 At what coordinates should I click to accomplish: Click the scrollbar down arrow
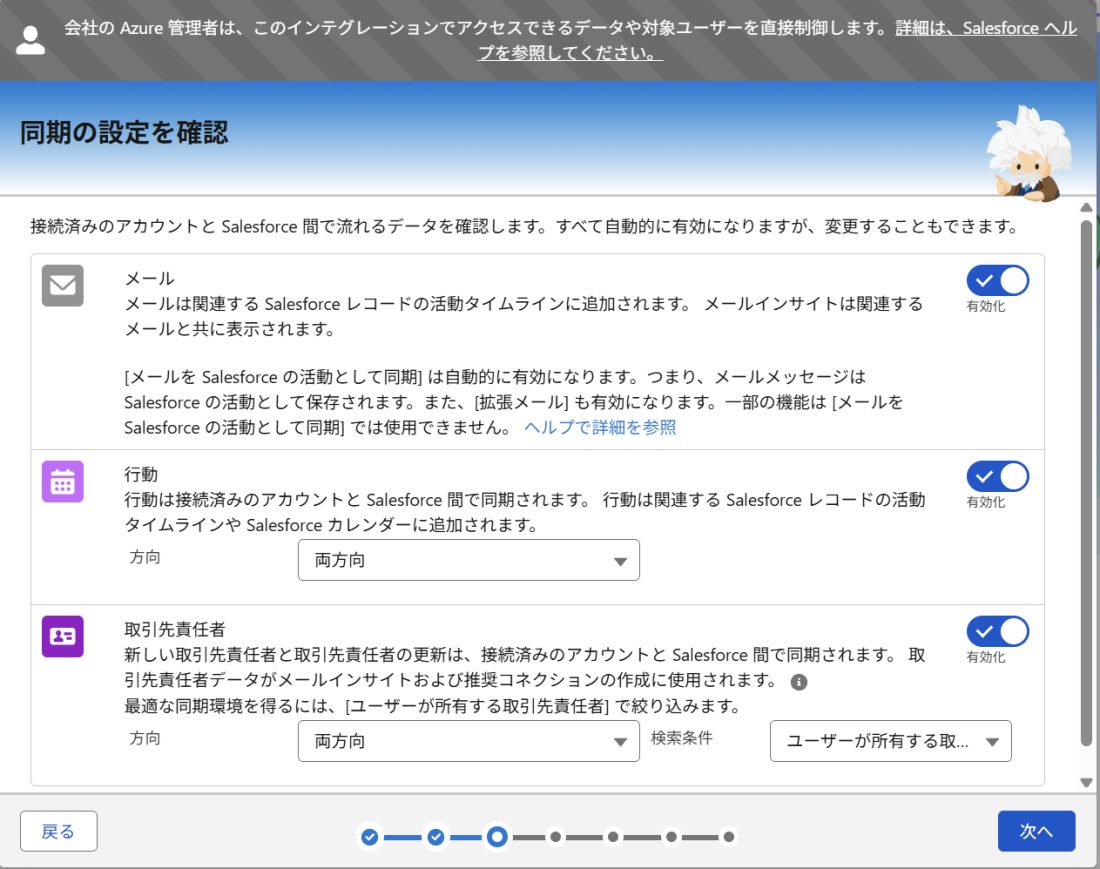coord(1086,783)
